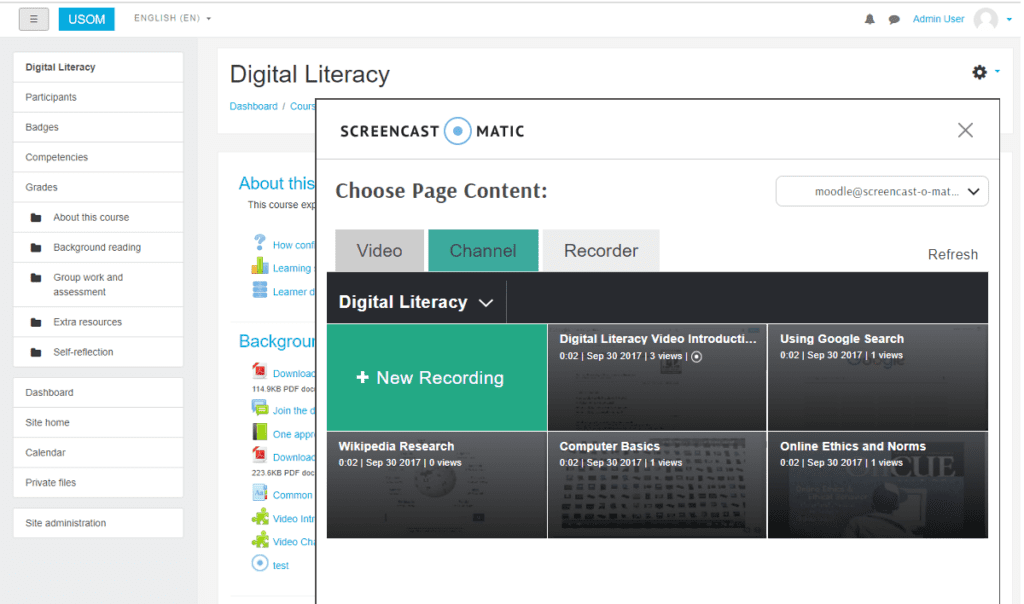
Task: Click the Screencast-O-Matic circle logo
Action: point(458,131)
